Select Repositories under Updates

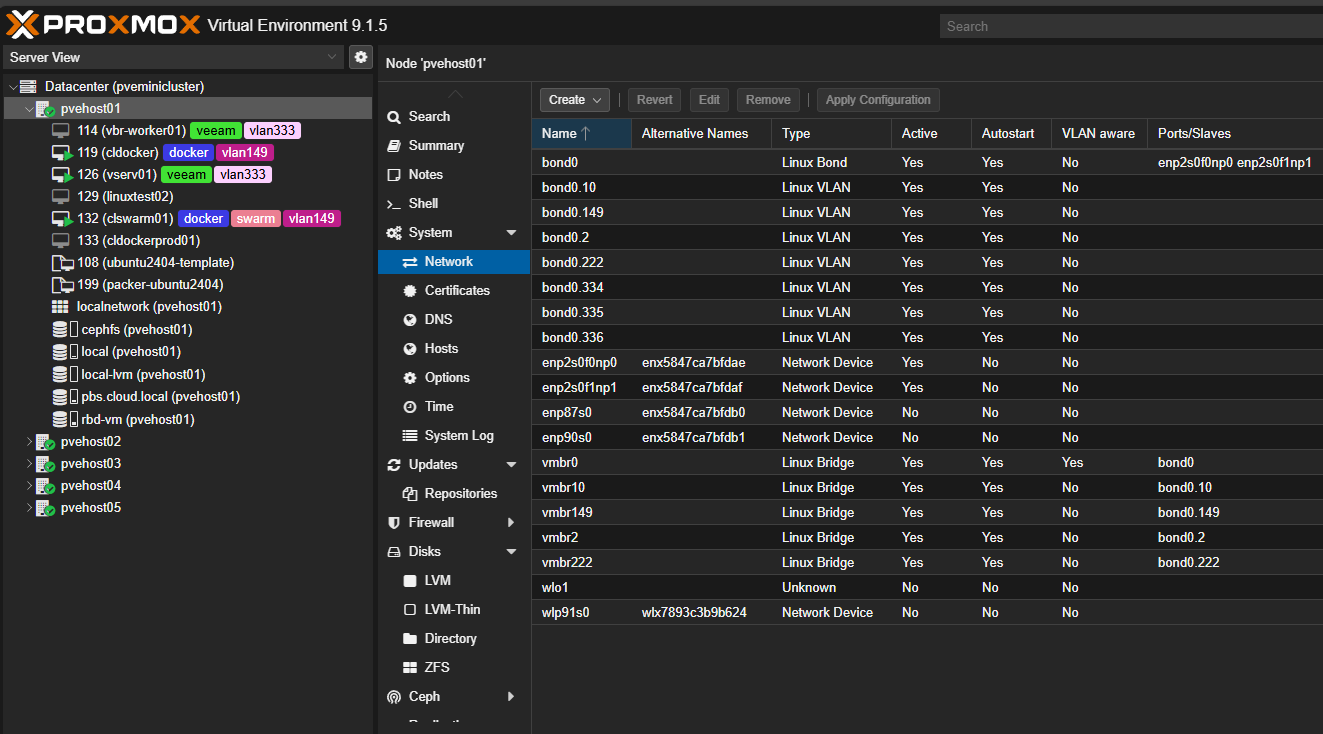point(460,494)
